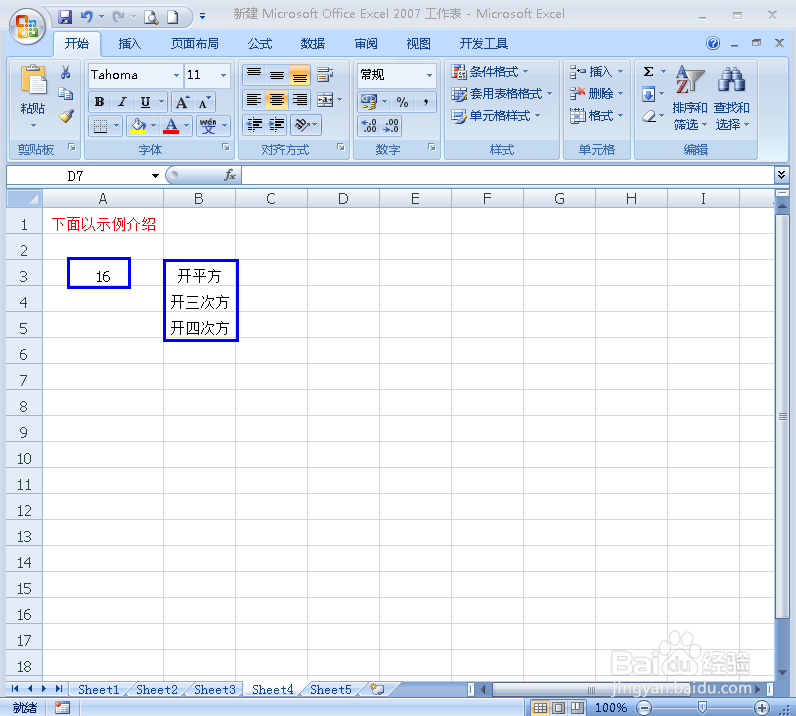796x716 pixels.
Task: Click the vertical scrollbar down arrow
Action: [782, 673]
